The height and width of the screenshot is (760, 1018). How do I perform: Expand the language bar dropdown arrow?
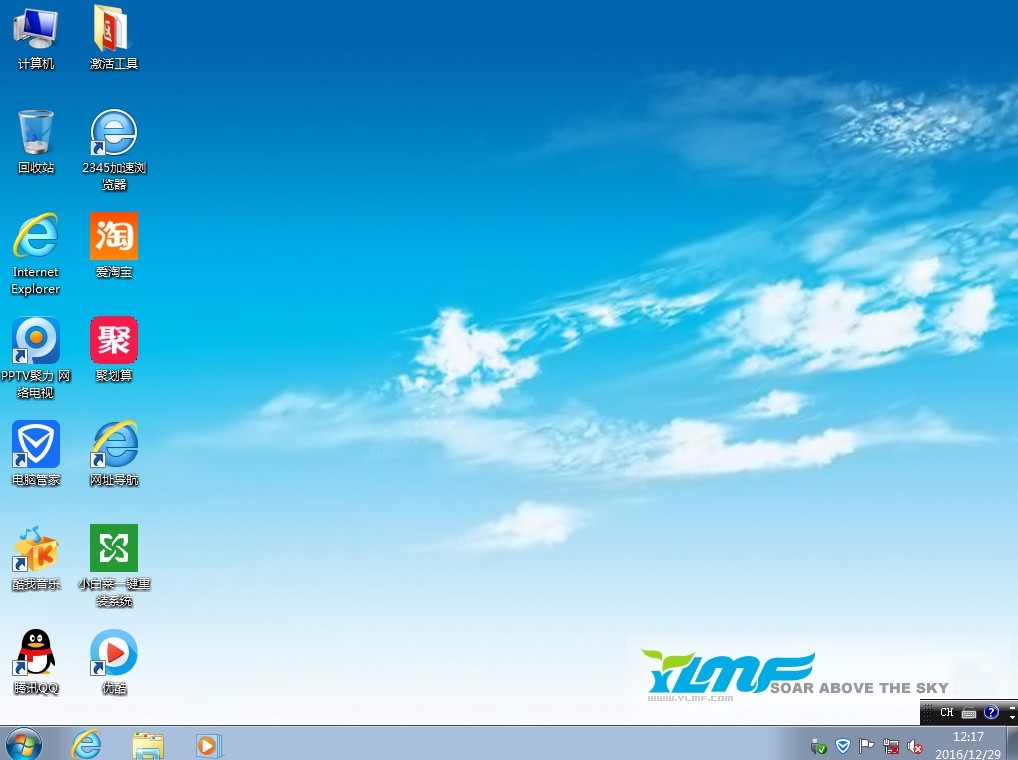tap(1012, 716)
